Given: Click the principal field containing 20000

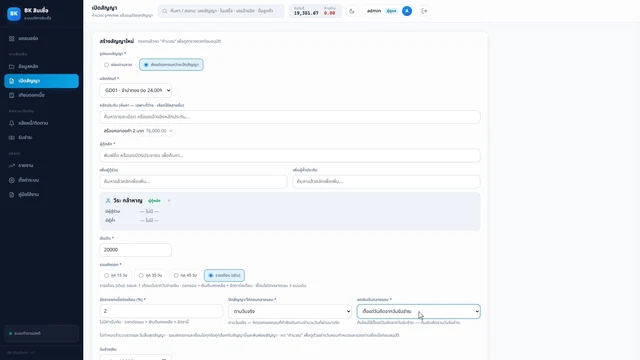Looking at the screenshot, I should (136, 250).
